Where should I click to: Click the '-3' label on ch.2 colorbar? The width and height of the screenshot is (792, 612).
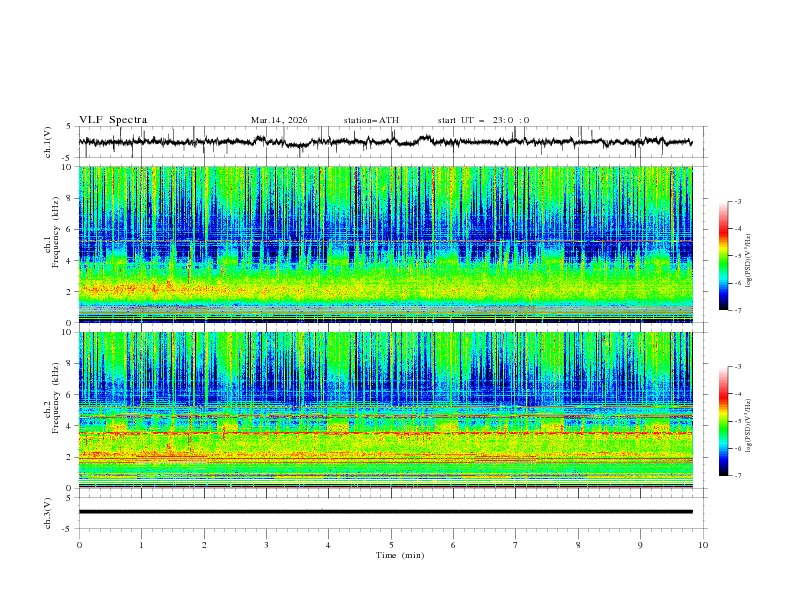coord(737,367)
